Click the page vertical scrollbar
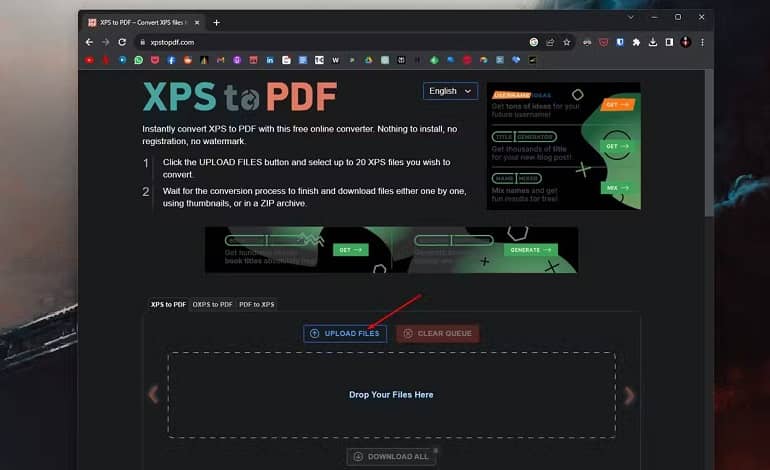 (709, 142)
